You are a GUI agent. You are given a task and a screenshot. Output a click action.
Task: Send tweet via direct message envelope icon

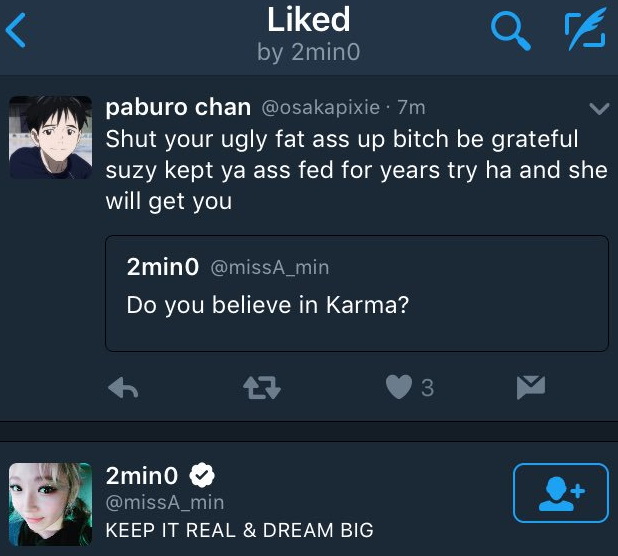530,388
